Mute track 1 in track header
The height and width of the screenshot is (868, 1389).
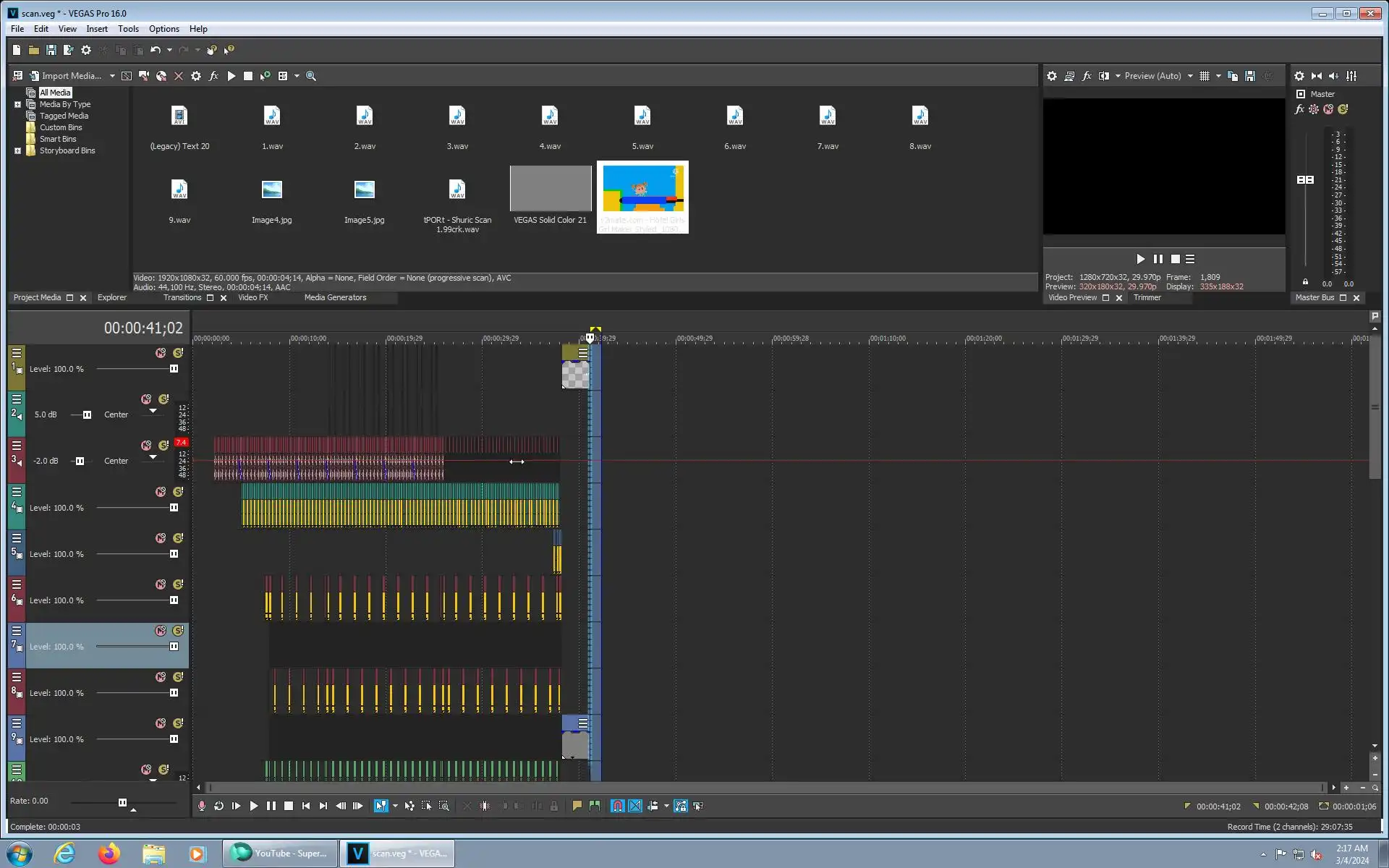[161, 353]
